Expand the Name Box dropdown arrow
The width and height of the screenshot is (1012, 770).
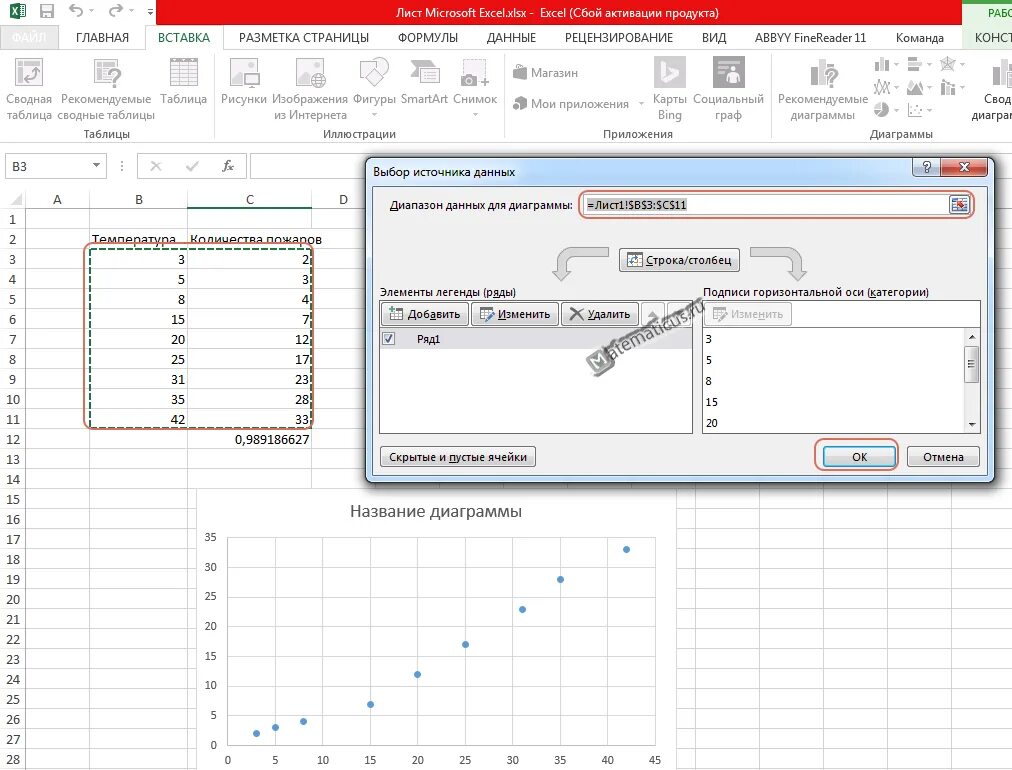(x=96, y=166)
